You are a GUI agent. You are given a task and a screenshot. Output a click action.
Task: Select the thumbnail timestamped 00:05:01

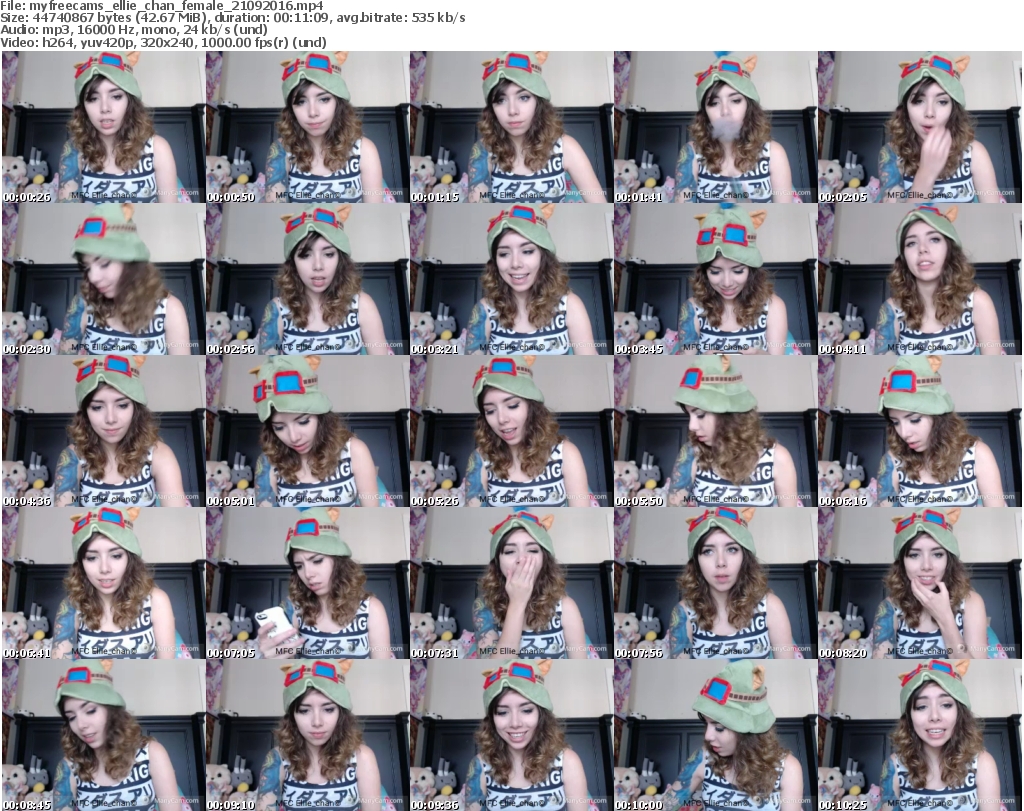[x=308, y=431]
